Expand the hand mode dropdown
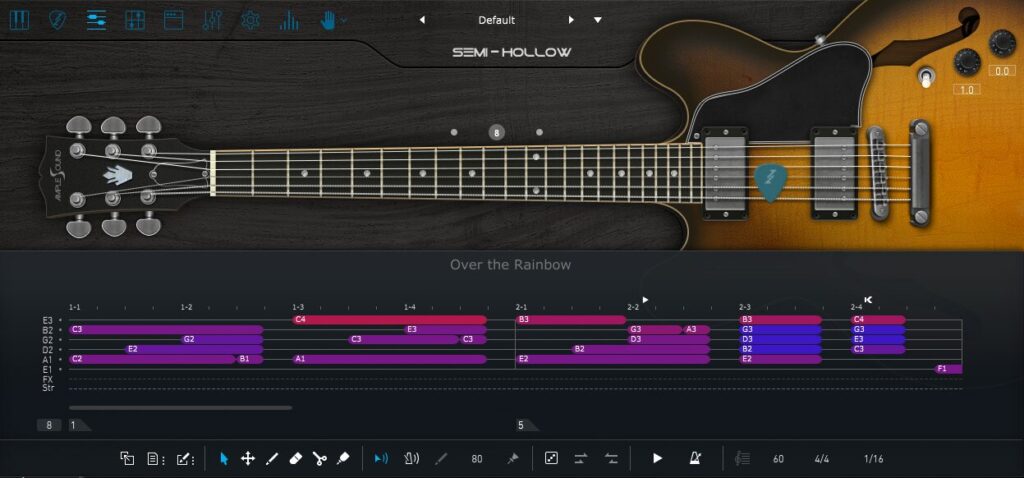 [x=345, y=20]
